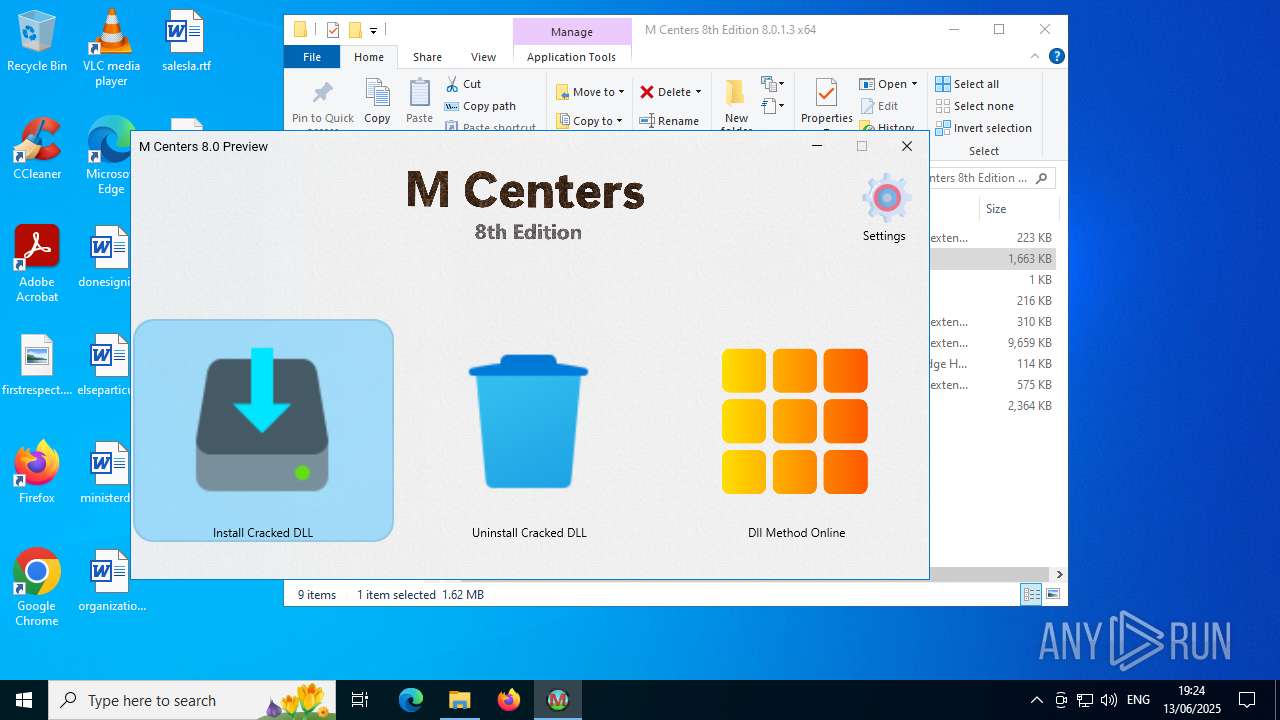Collapse the Explorer ribbon chevron
Screen dimensions: 1280x720
pos(1036,57)
